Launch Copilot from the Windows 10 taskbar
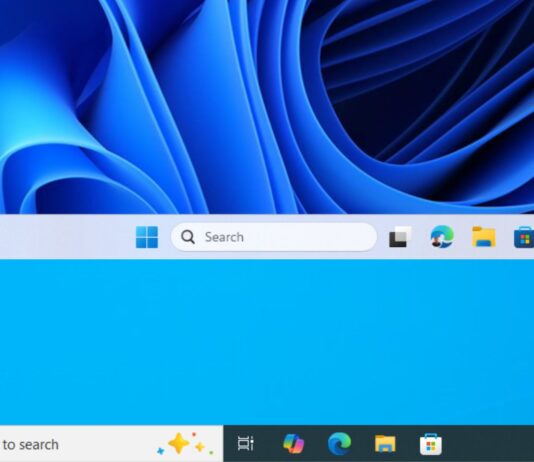Viewport: 534px width, 462px height. 294,443
